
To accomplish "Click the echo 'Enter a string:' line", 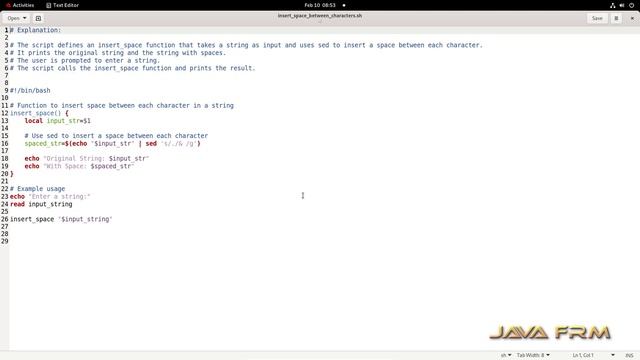I will click(x=50, y=196).
